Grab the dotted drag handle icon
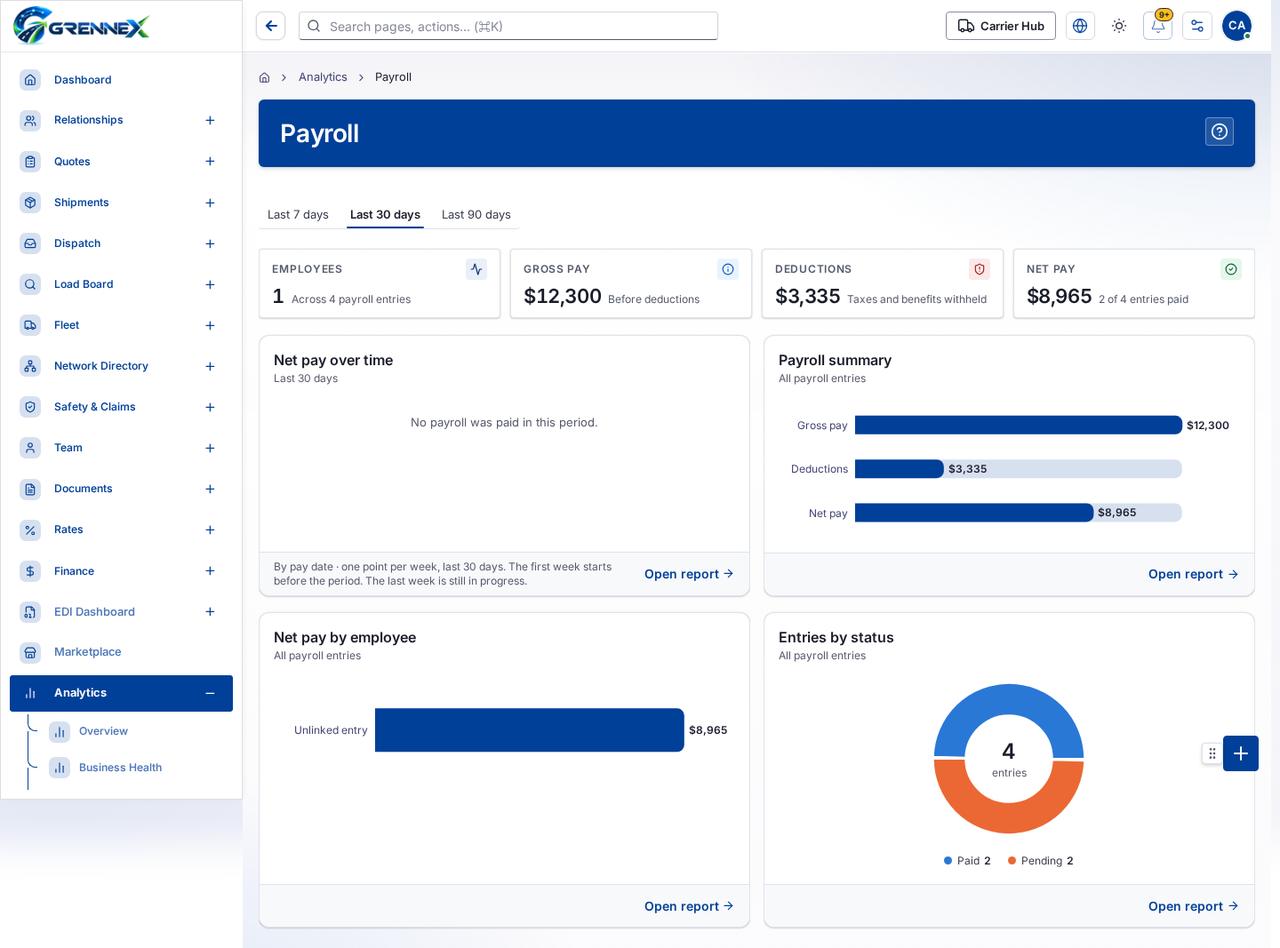The height and width of the screenshot is (948, 1280). (x=1212, y=753)
